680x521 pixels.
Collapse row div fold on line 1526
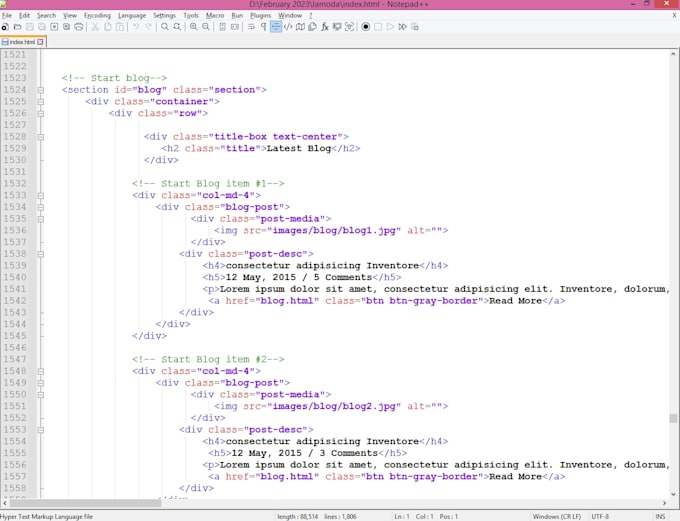(x=40, y=113)
